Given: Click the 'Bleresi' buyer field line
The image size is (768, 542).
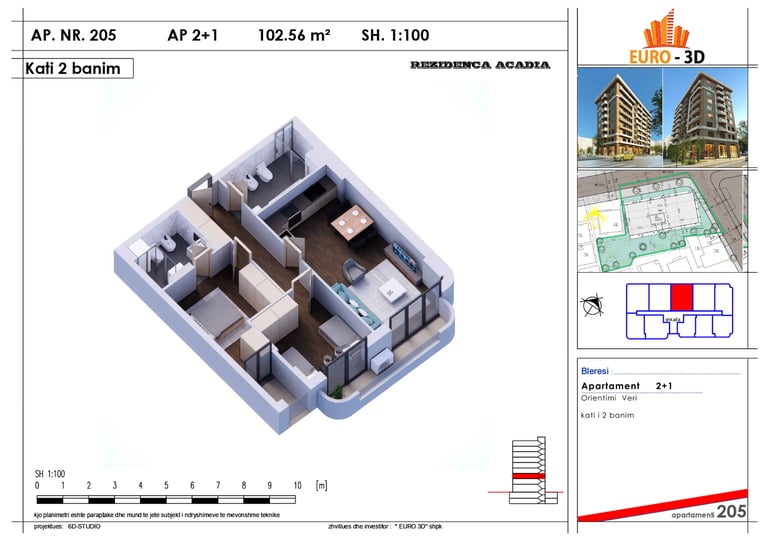Looking at the screenshot, I should pos(660,371).
